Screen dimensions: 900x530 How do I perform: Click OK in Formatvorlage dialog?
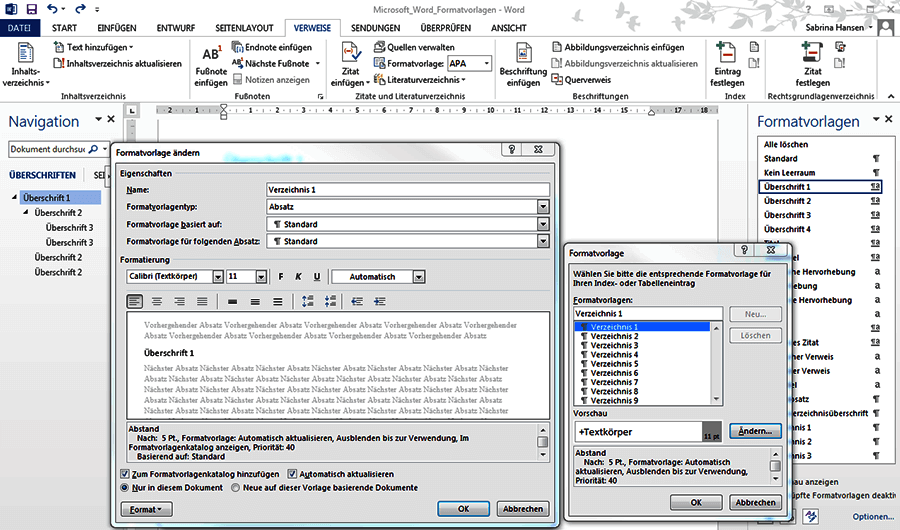point(696,502)
